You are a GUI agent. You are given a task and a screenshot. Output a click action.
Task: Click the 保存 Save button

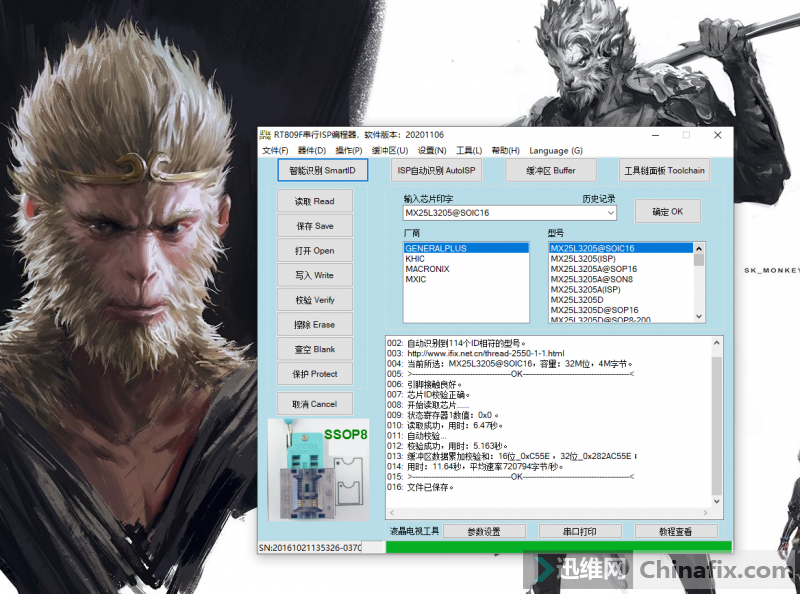(315, 226)
